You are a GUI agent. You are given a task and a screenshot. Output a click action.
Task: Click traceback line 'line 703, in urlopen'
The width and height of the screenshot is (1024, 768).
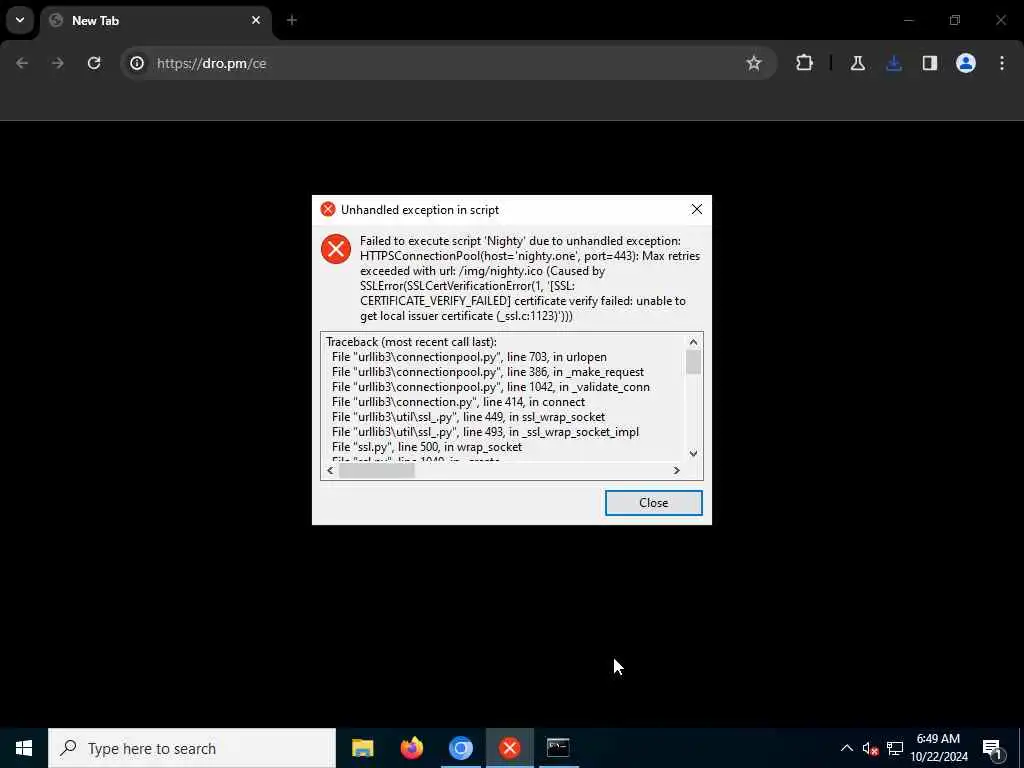point(469,357)
